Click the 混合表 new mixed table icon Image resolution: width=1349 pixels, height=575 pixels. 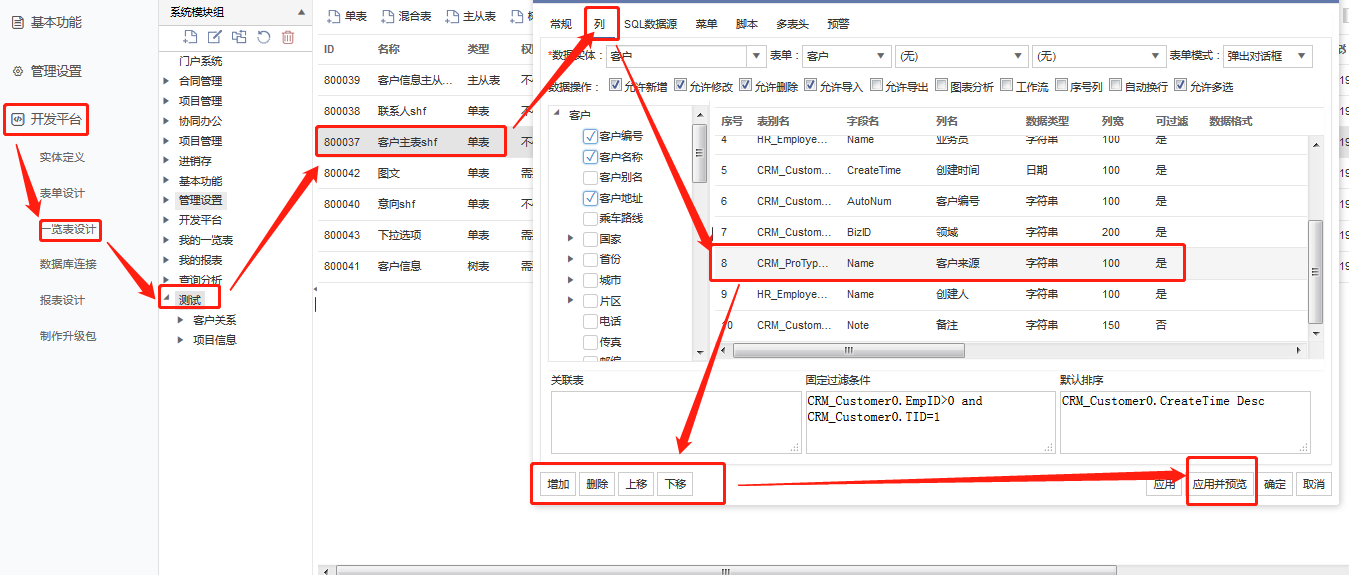(388, 17)
